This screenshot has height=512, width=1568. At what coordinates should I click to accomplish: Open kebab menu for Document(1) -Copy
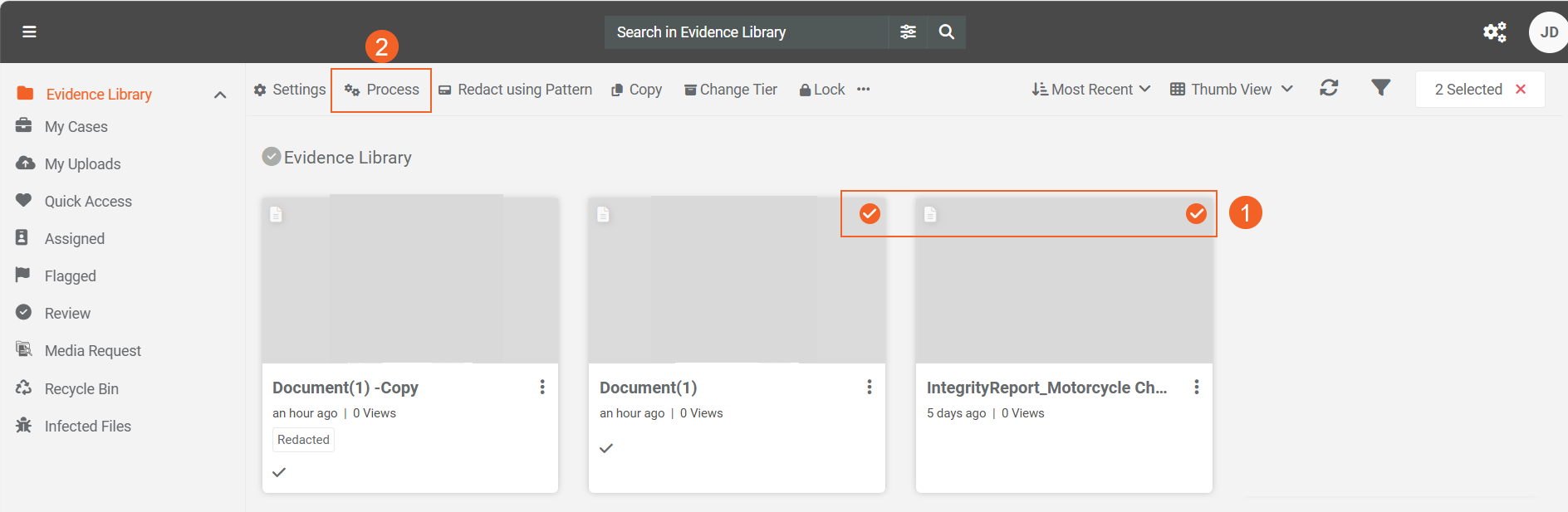coord(542,387)
